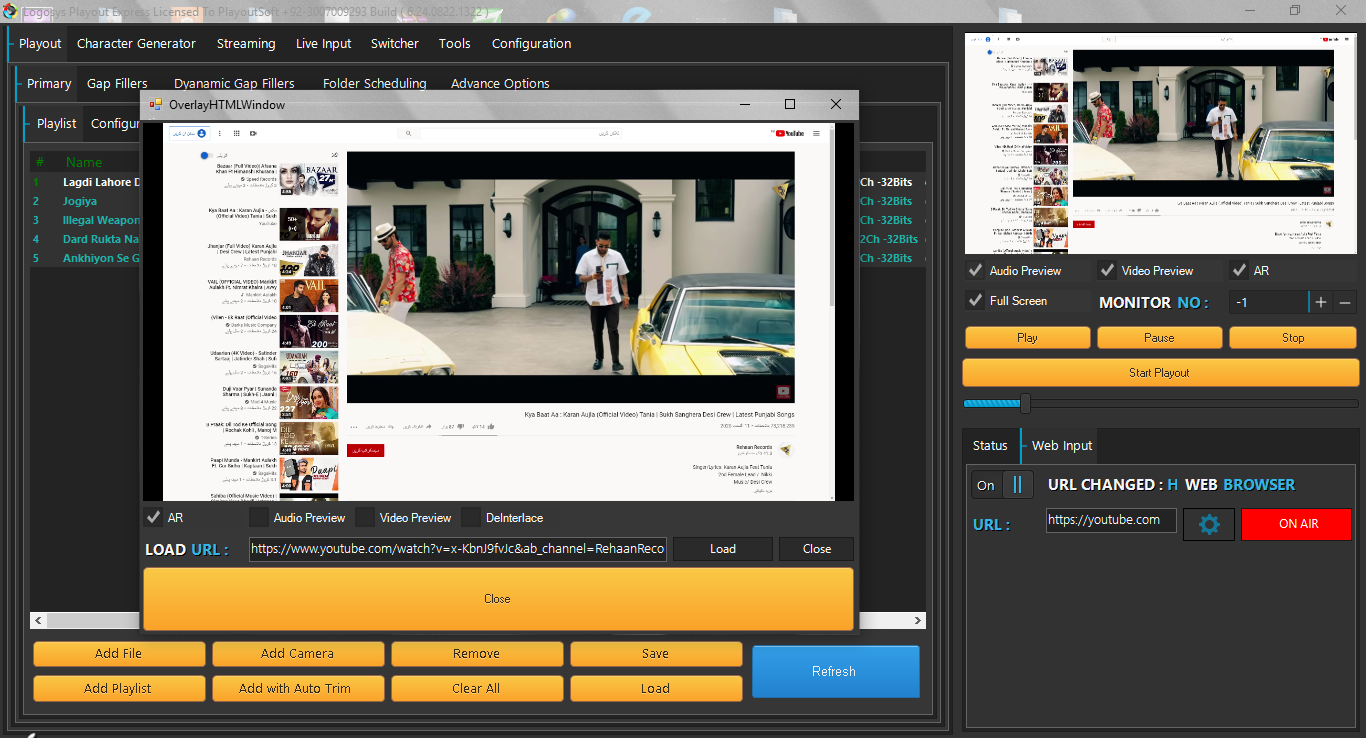1366x738 pixels.
Task: Toggle the AR checkbox in the right panel
Action: click(x=1239, y=270)
